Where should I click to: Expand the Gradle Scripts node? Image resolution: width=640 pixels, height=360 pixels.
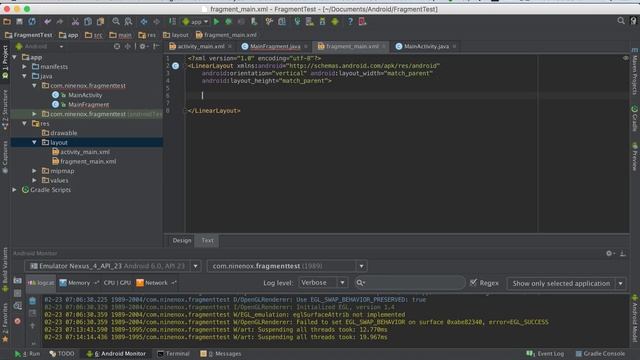[x=15, y=190]
